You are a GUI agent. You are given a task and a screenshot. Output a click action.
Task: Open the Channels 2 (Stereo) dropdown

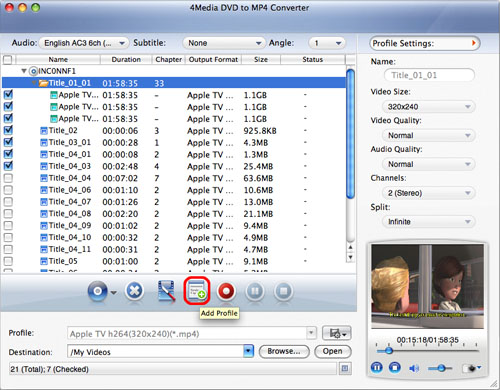point(429,193)
